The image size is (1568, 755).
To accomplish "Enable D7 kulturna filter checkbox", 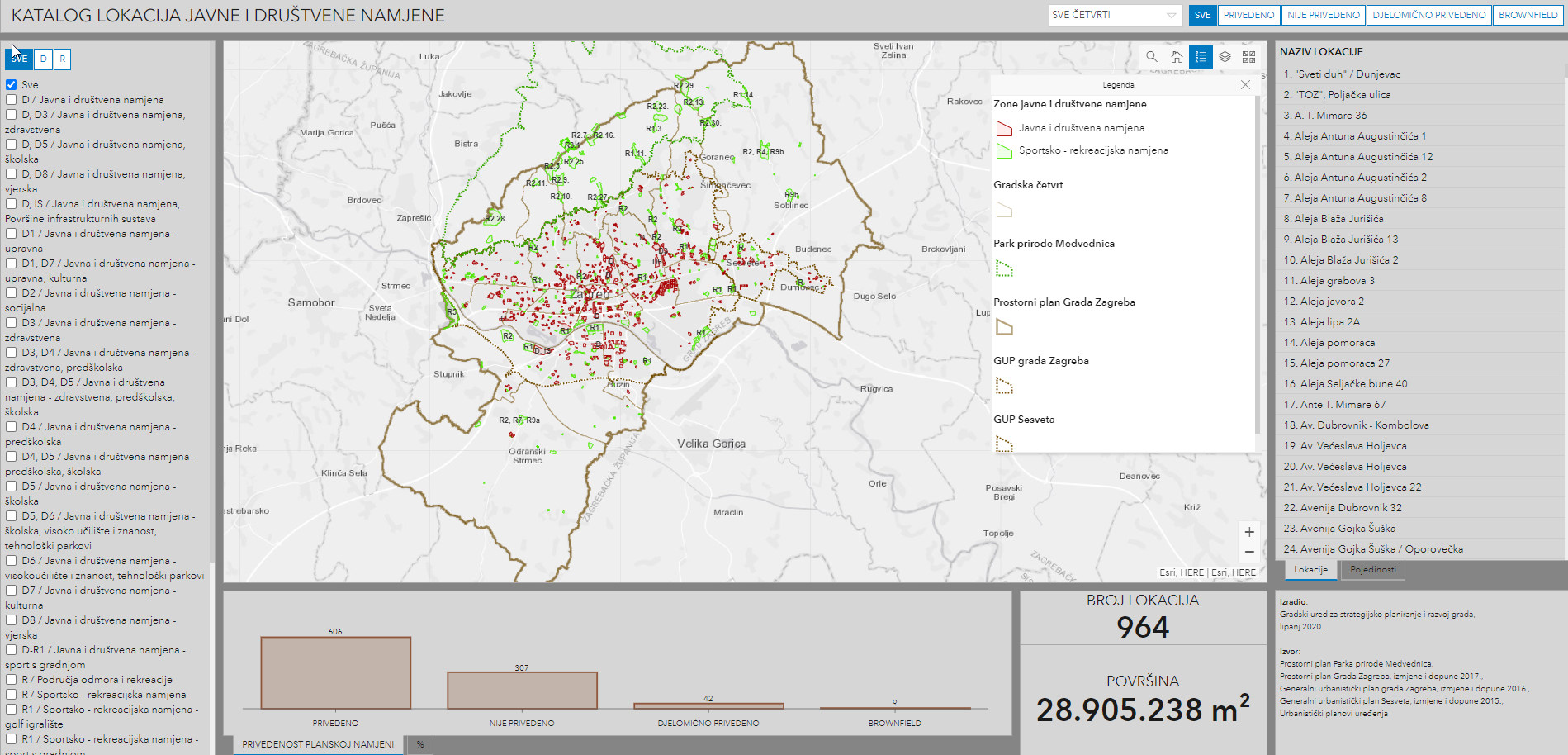I will pyautogui.click(x=12, y=591).
